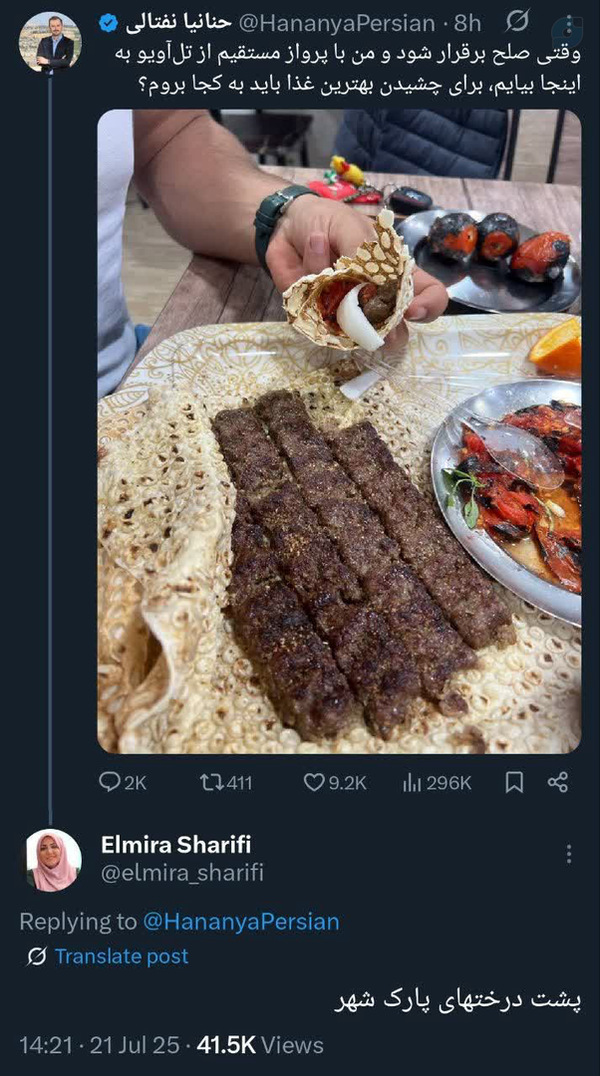Open Hananya Naftali's profile picture
The height and width of the screenshot is (1076, 600).
[x=50, y=42]
